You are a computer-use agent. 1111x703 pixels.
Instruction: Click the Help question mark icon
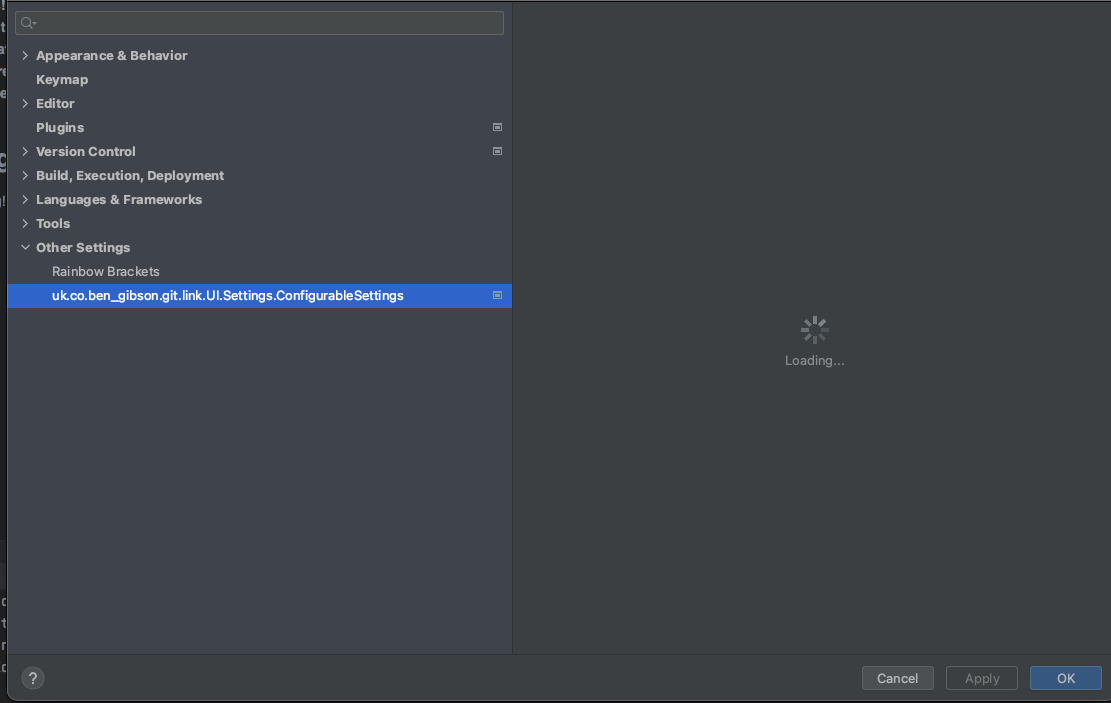[x=32, y=678]
